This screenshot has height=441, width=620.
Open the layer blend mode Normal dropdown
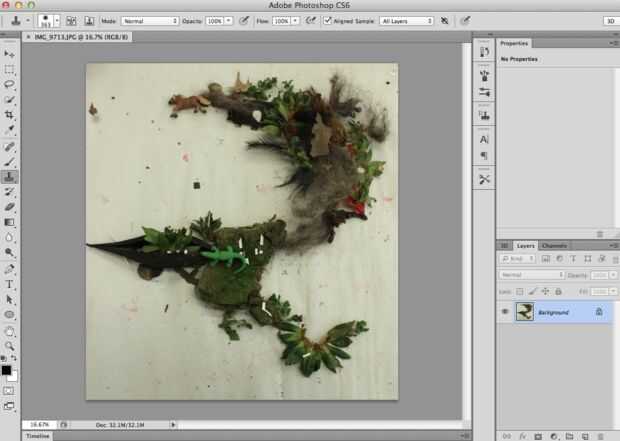(531, 275)
